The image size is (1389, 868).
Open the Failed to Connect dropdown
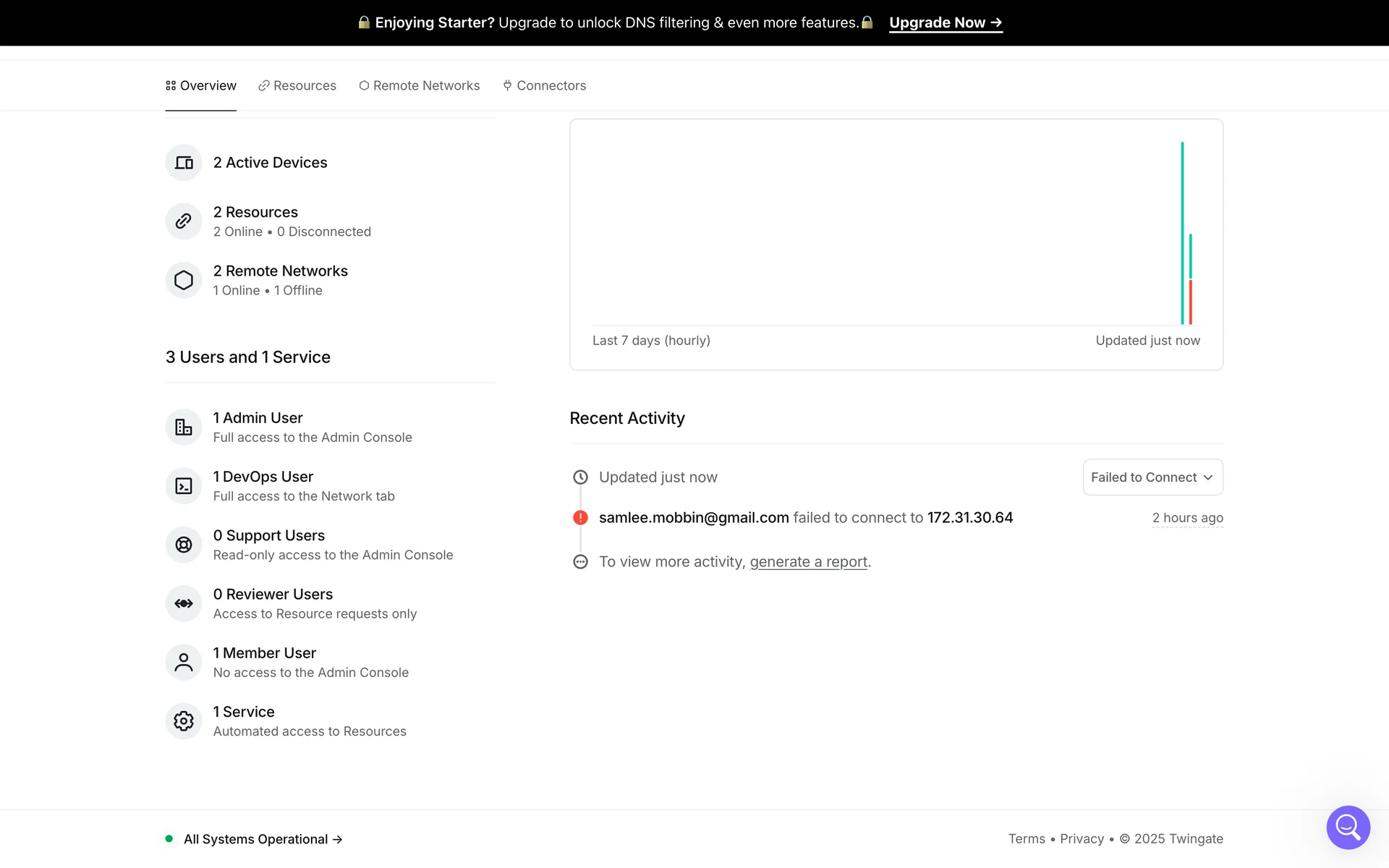pyautogui.click(x=1152, y=477)
